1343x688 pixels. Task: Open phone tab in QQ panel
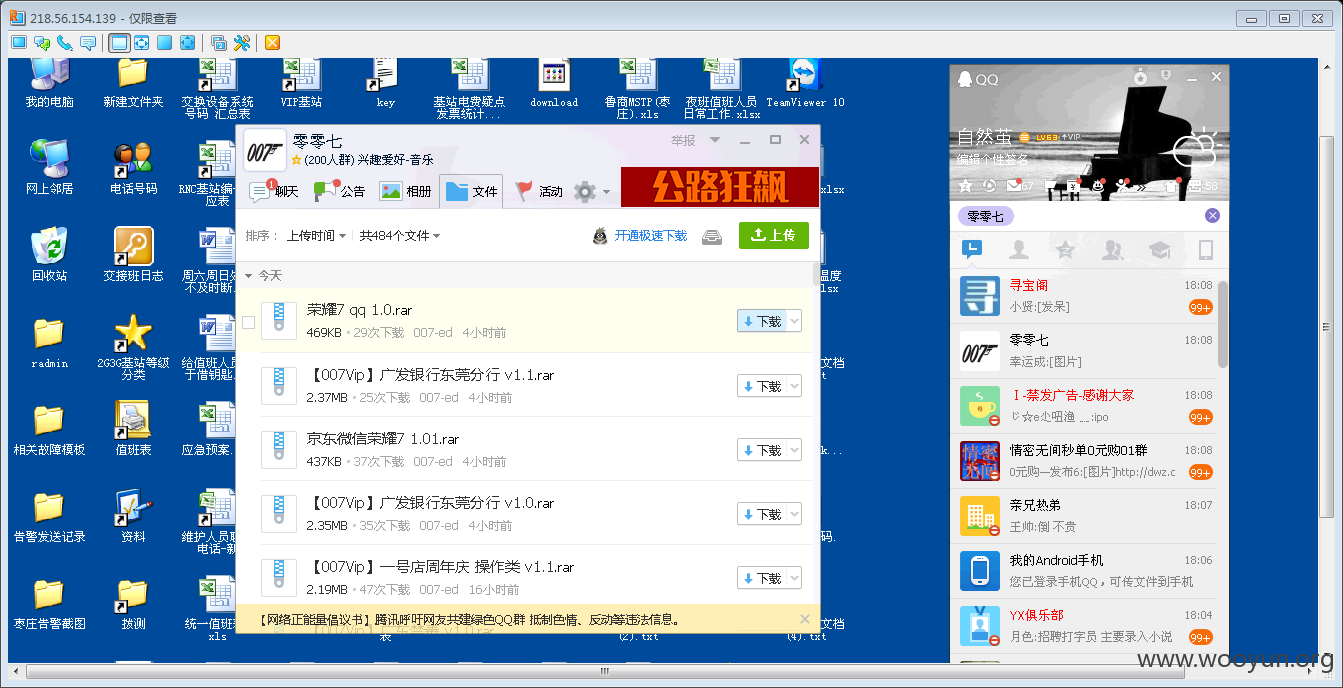coord(1206,250)
